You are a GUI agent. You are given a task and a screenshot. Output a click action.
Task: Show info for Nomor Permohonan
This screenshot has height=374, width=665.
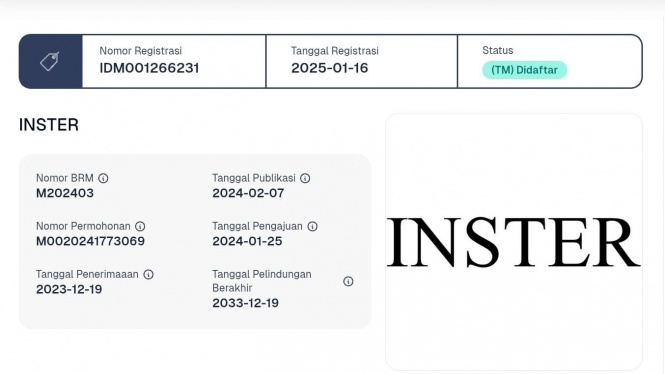(140, 226)
